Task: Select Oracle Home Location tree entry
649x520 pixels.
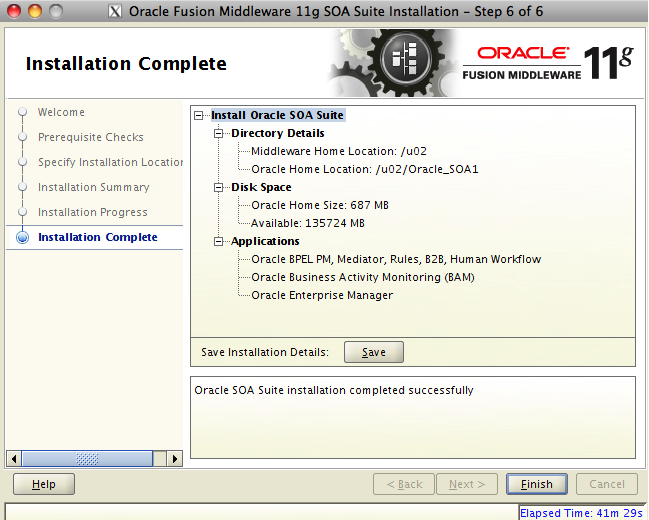Action: (364, 169)
